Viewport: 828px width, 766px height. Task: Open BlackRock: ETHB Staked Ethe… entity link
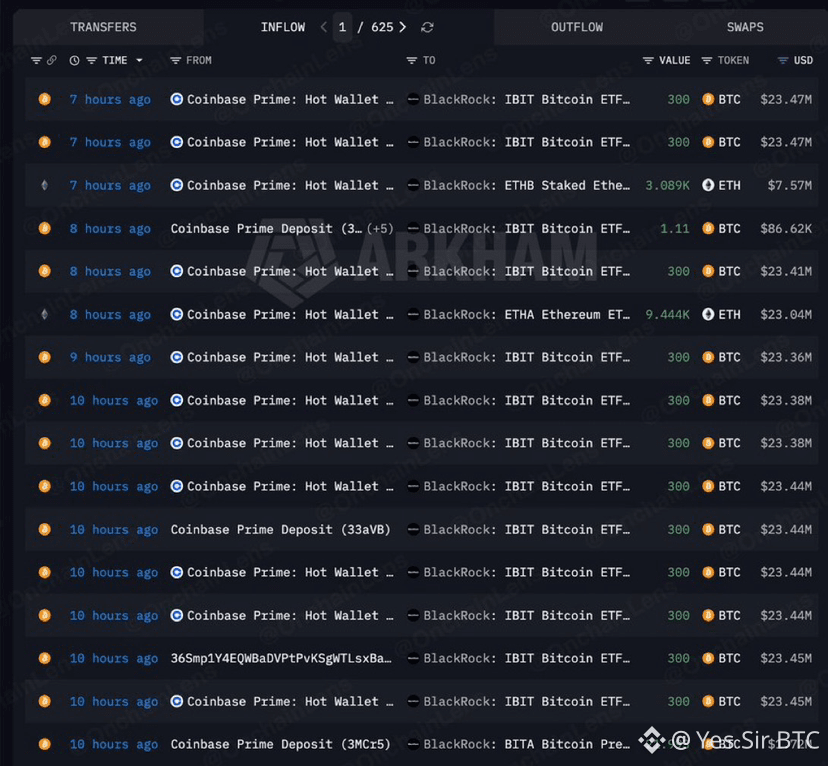click(526, 185)
